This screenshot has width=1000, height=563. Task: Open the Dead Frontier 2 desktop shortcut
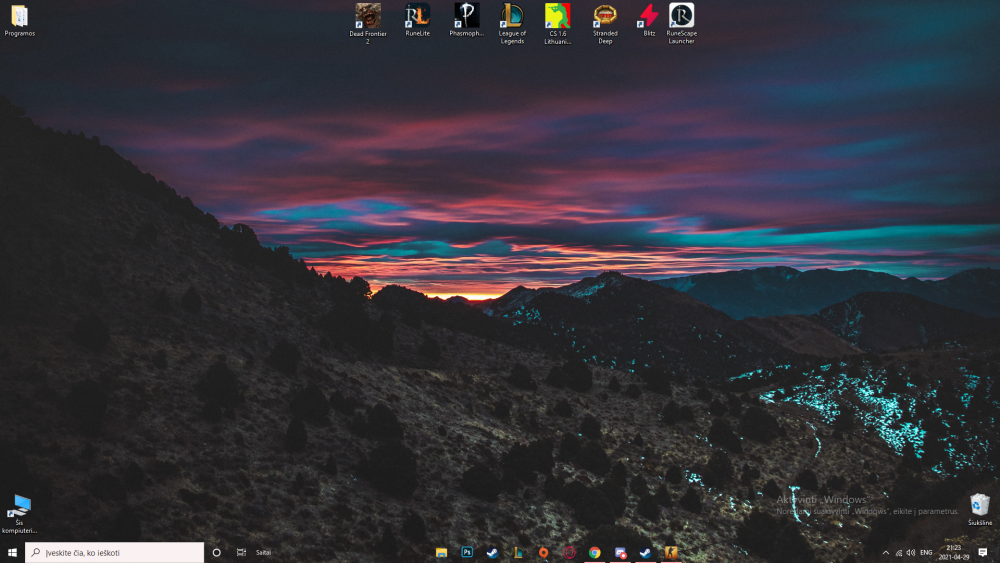click(368, 16)
